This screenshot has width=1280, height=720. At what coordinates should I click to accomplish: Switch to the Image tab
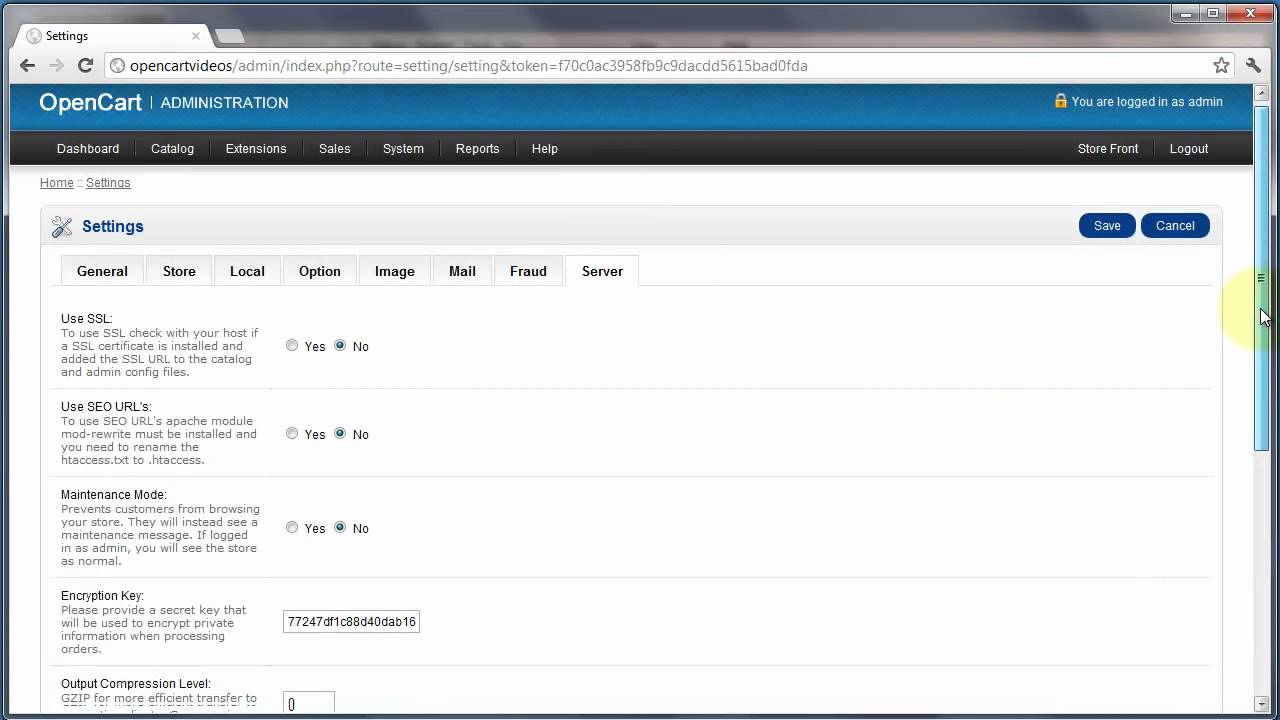coord(395,271)
